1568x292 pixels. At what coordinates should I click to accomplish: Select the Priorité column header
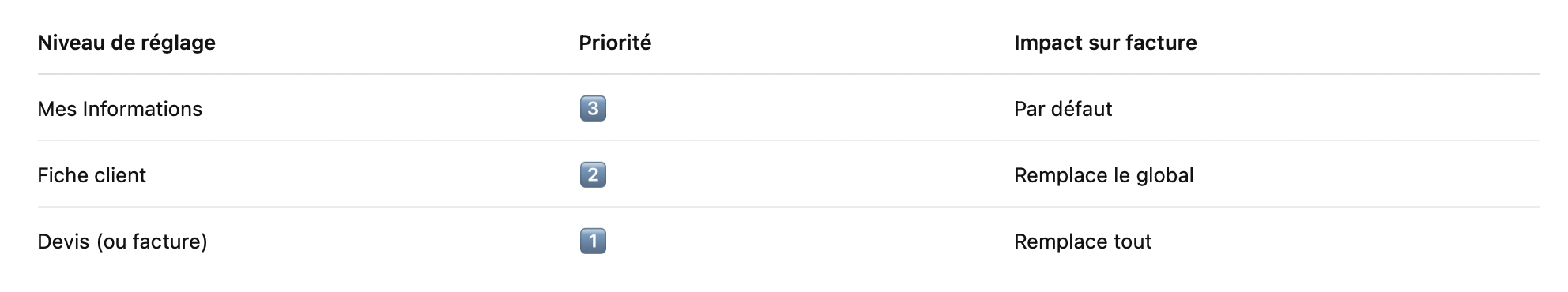(x=615, y=43)
